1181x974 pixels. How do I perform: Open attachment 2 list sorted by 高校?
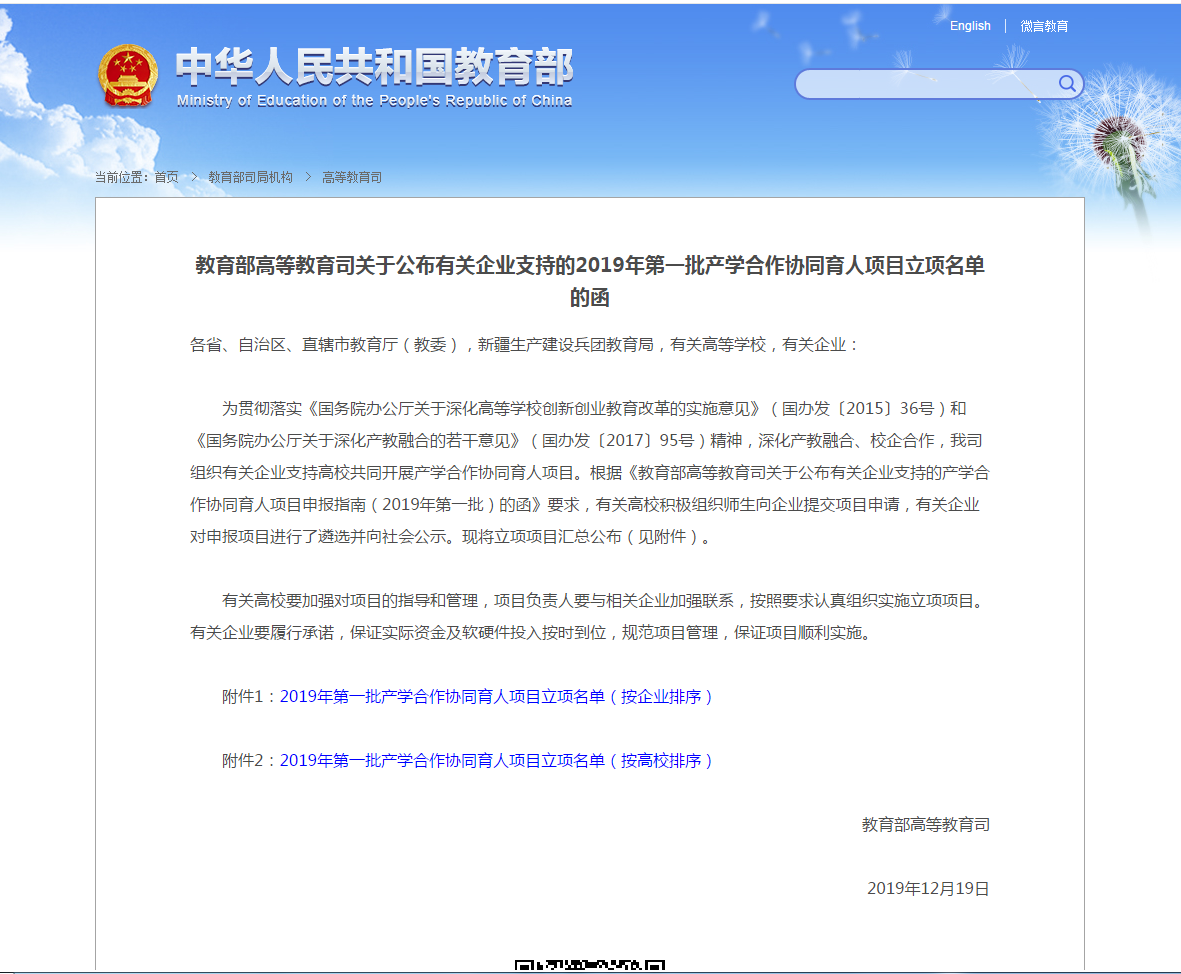click(x=496, y=761)
